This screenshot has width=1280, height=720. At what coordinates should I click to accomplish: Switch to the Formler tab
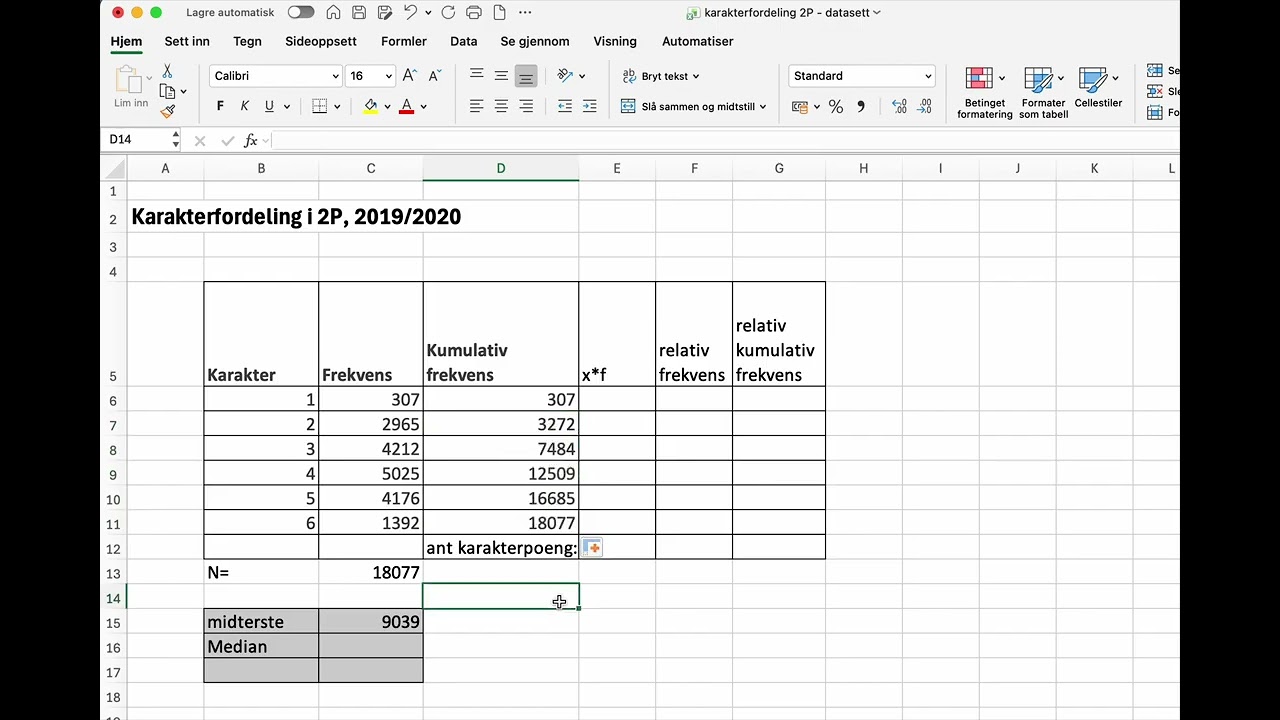point(404,41)
